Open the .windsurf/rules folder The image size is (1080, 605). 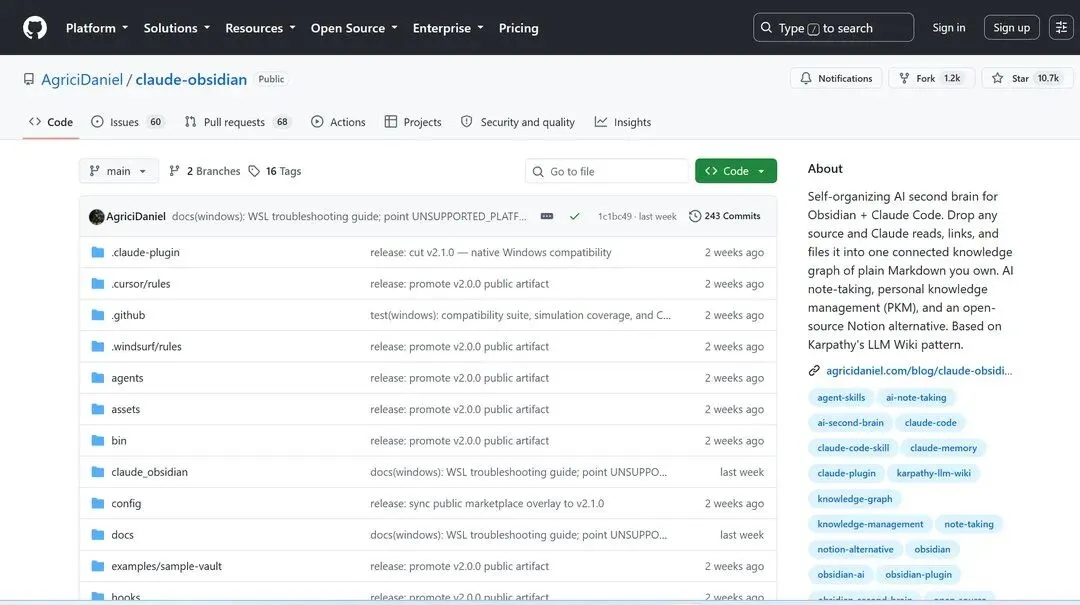point(146,347)
